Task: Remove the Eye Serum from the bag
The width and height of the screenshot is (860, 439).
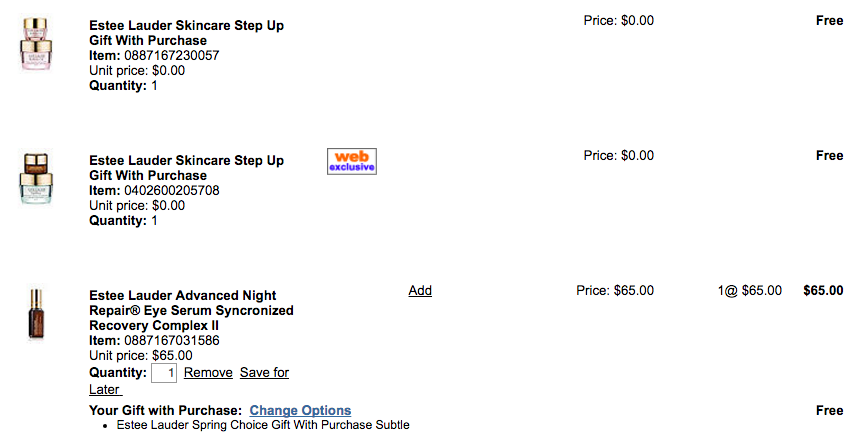Action: click(208, 373)
